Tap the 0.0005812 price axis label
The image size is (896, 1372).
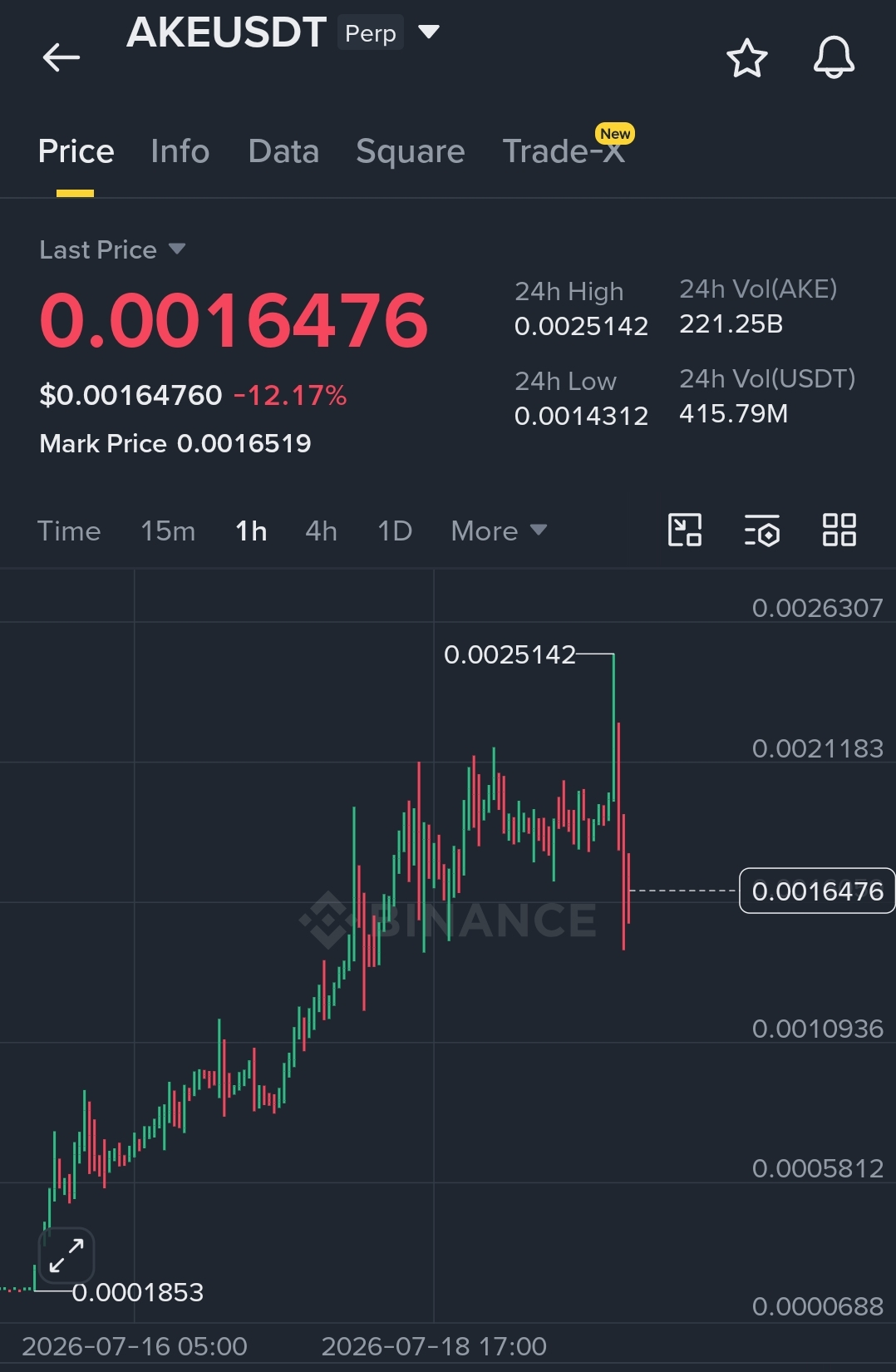[x=817, y=1168]
